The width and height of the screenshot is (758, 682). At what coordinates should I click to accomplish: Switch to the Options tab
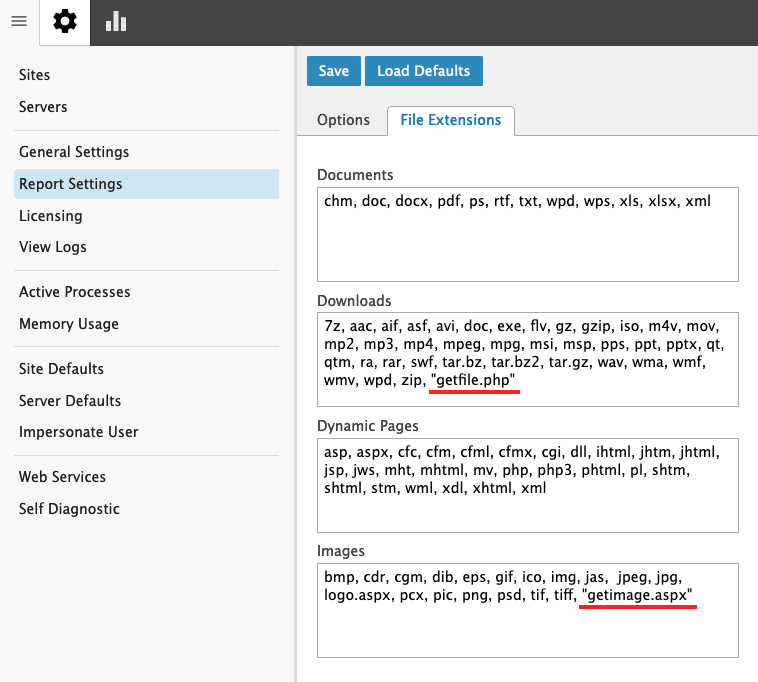343,120
